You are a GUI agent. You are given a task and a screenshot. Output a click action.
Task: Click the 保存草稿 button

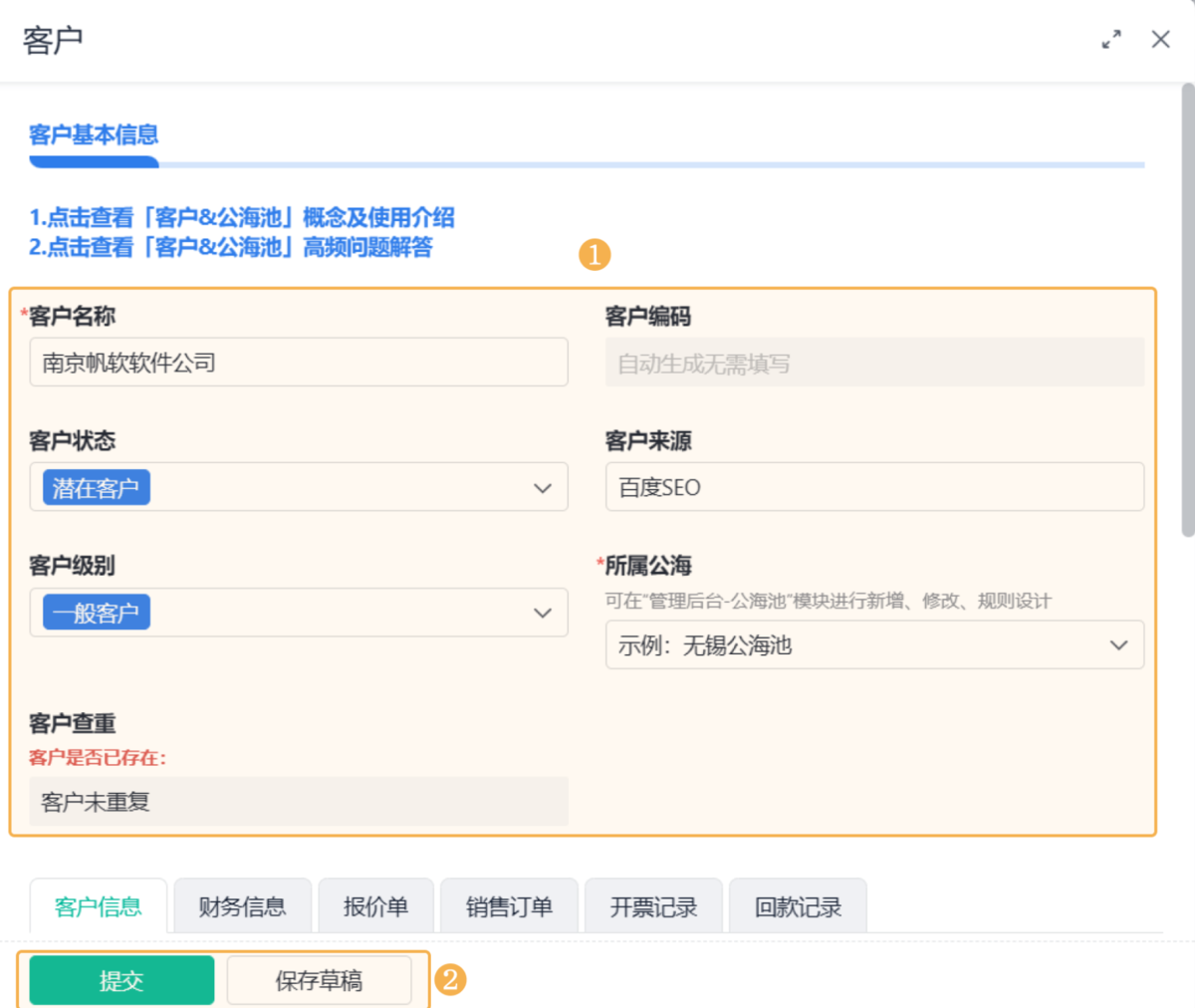[319, 980]
